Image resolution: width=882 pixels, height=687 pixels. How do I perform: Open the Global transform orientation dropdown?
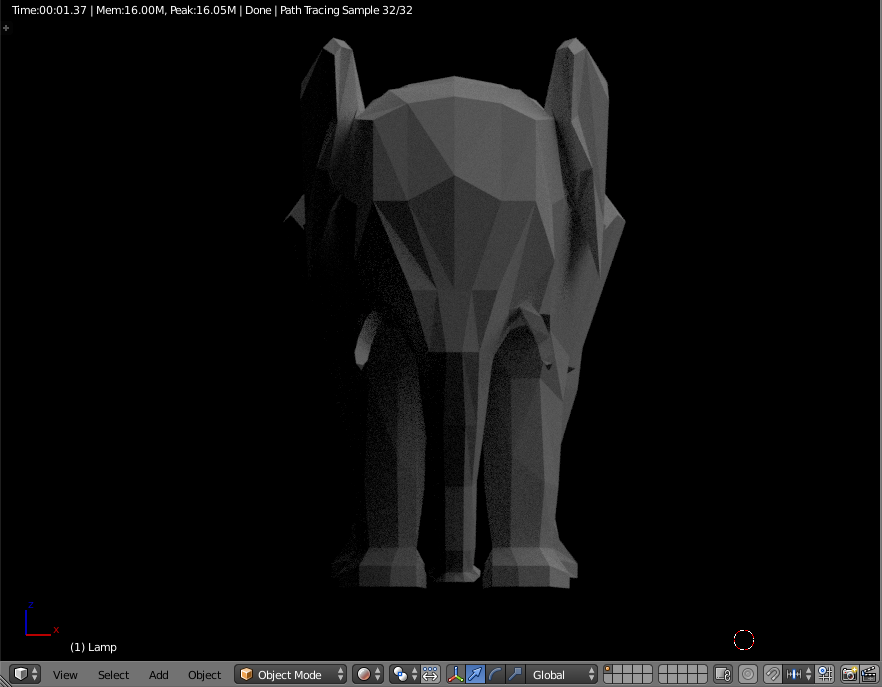coord(561,674)
